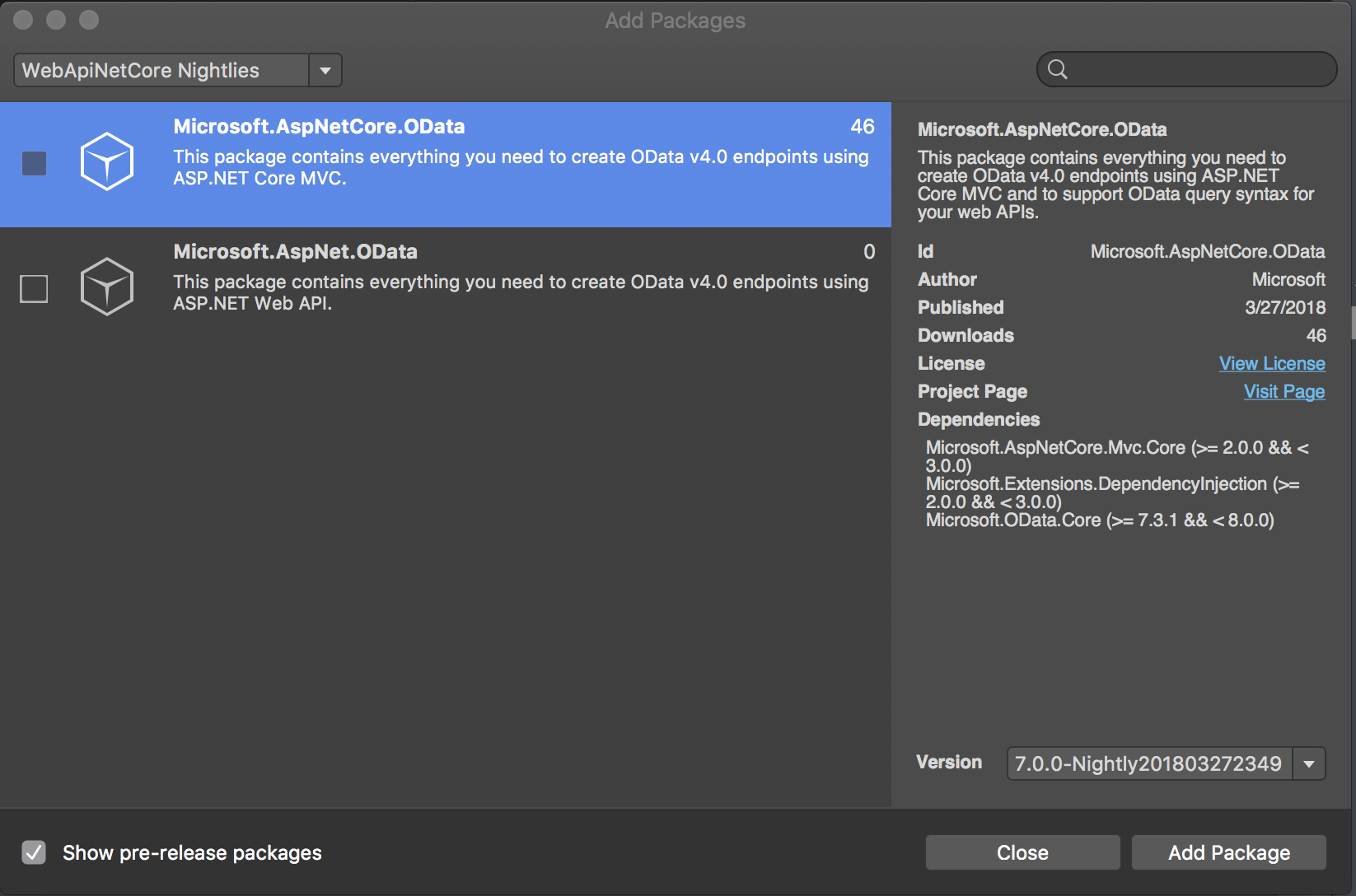Click the version field showing 7.0.0-Nightly201803272349
This screenshot has width=1356, height=896.
[x=1148, y=763]
